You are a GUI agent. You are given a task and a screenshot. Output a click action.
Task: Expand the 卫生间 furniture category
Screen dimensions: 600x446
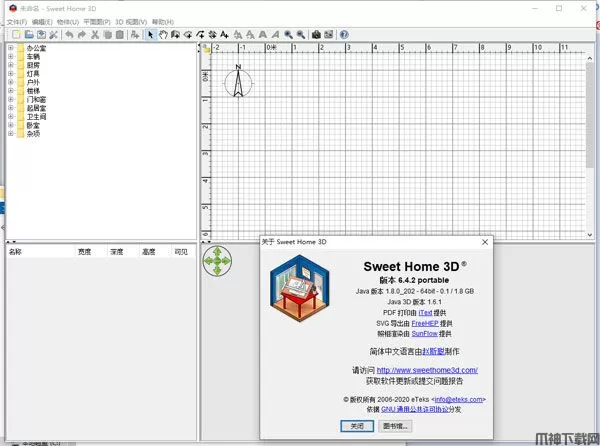10,116
